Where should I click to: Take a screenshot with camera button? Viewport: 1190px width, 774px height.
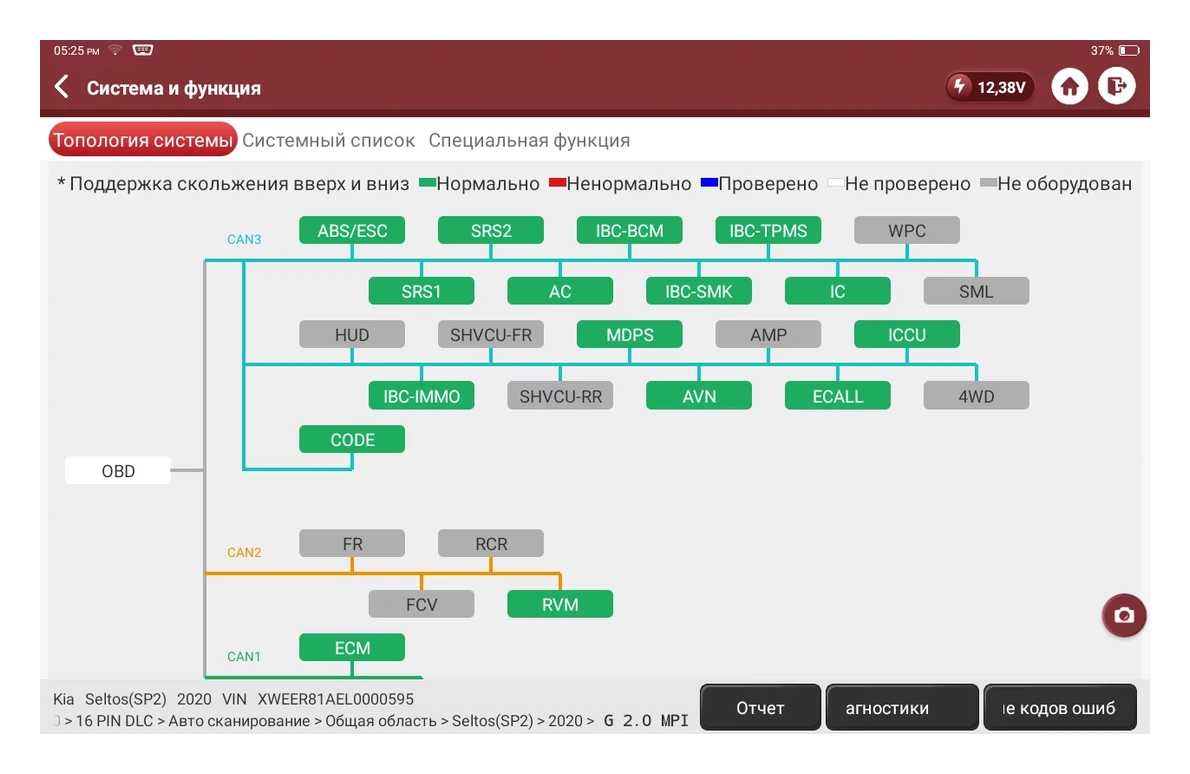1124,615
